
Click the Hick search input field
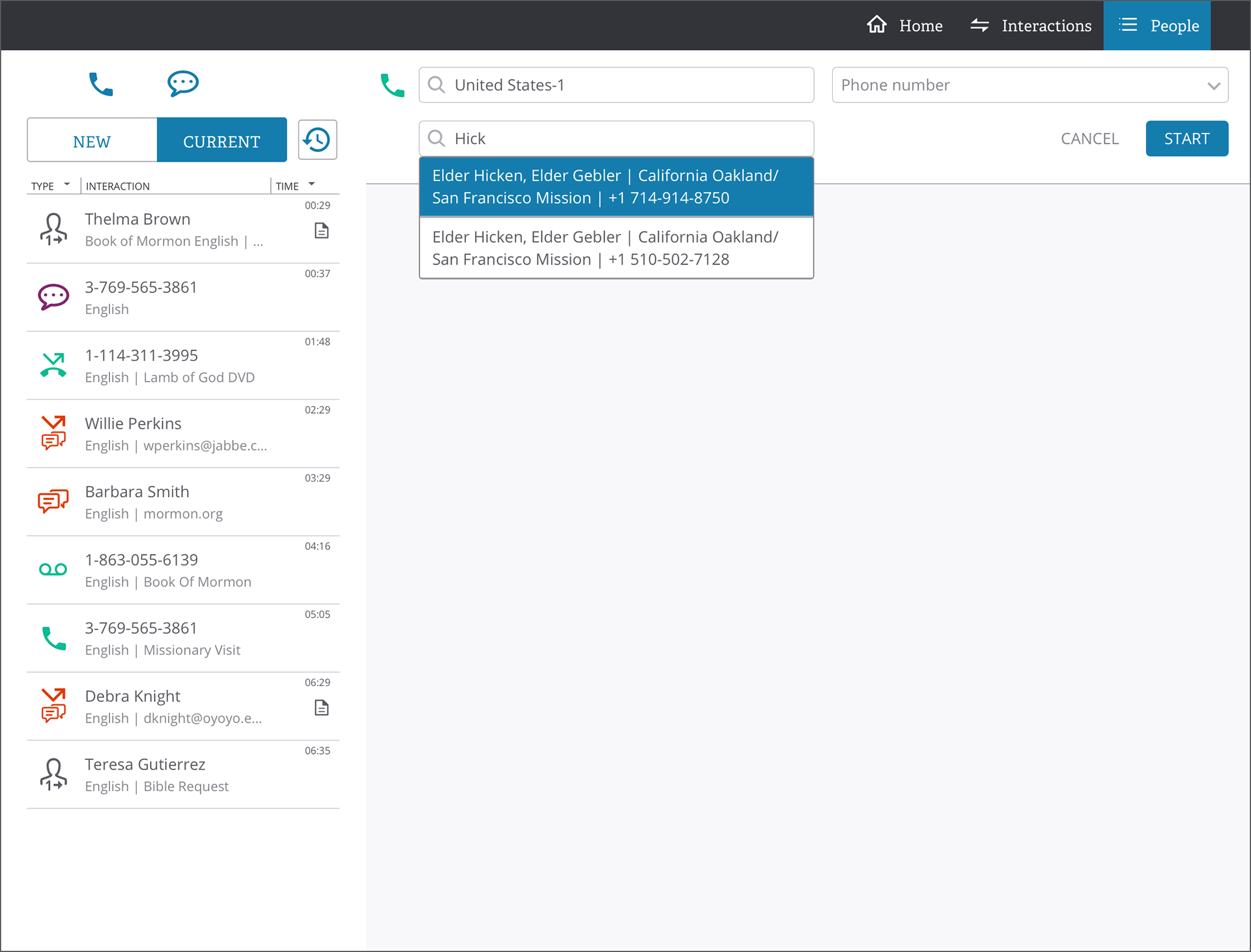click(616, 138)
